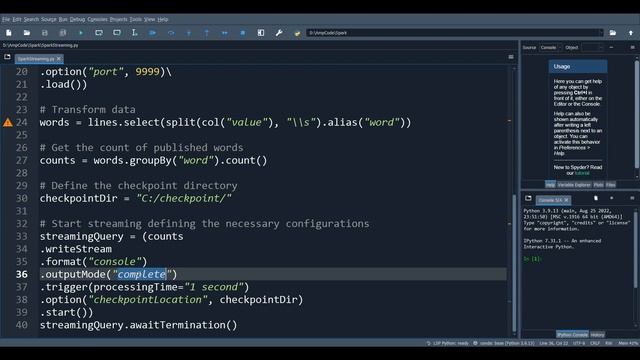
Task: Start debugging the file icon
Action: [153, 33]
